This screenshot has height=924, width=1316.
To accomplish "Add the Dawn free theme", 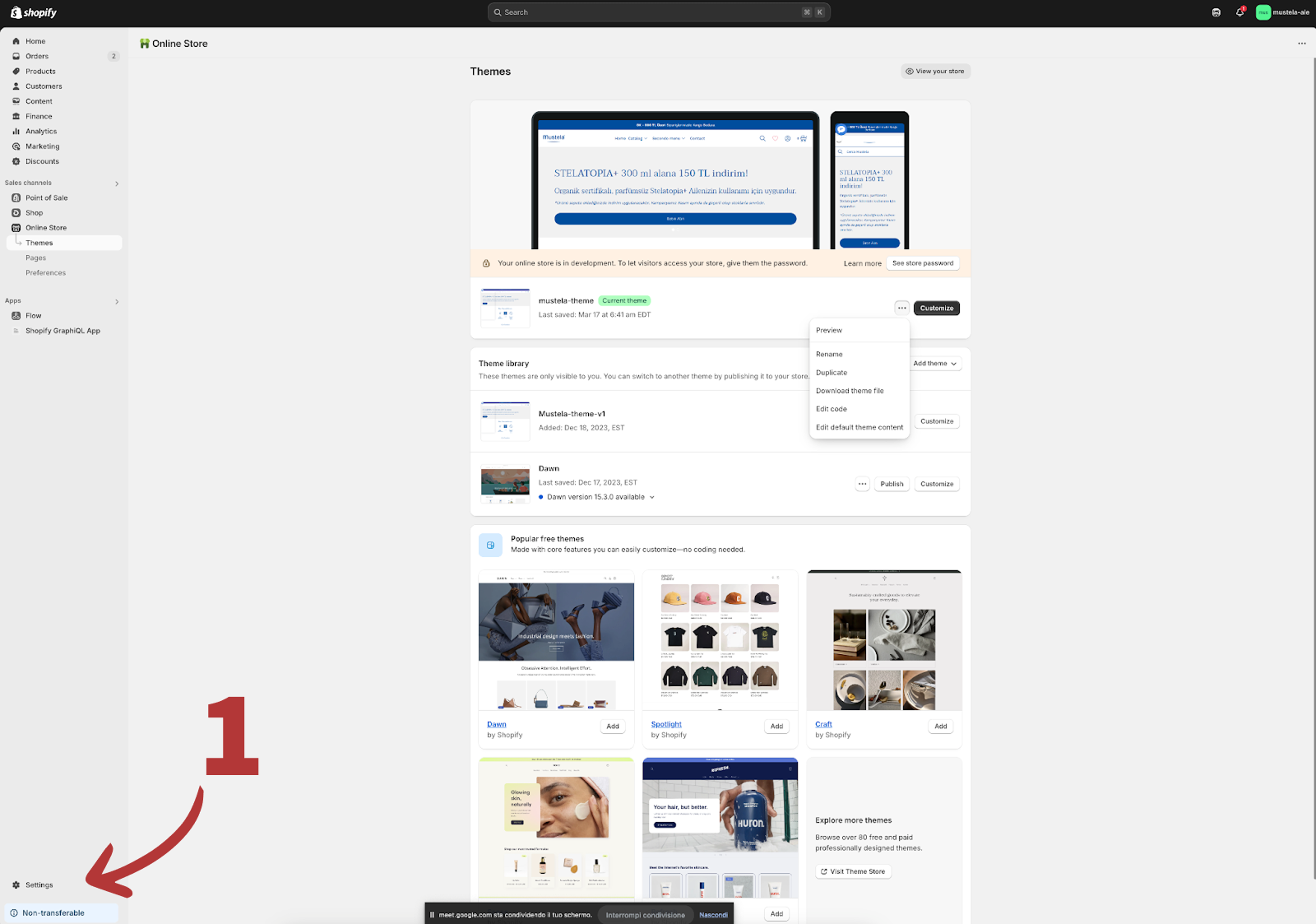I will pyautogui.click(x=613, y=727).
